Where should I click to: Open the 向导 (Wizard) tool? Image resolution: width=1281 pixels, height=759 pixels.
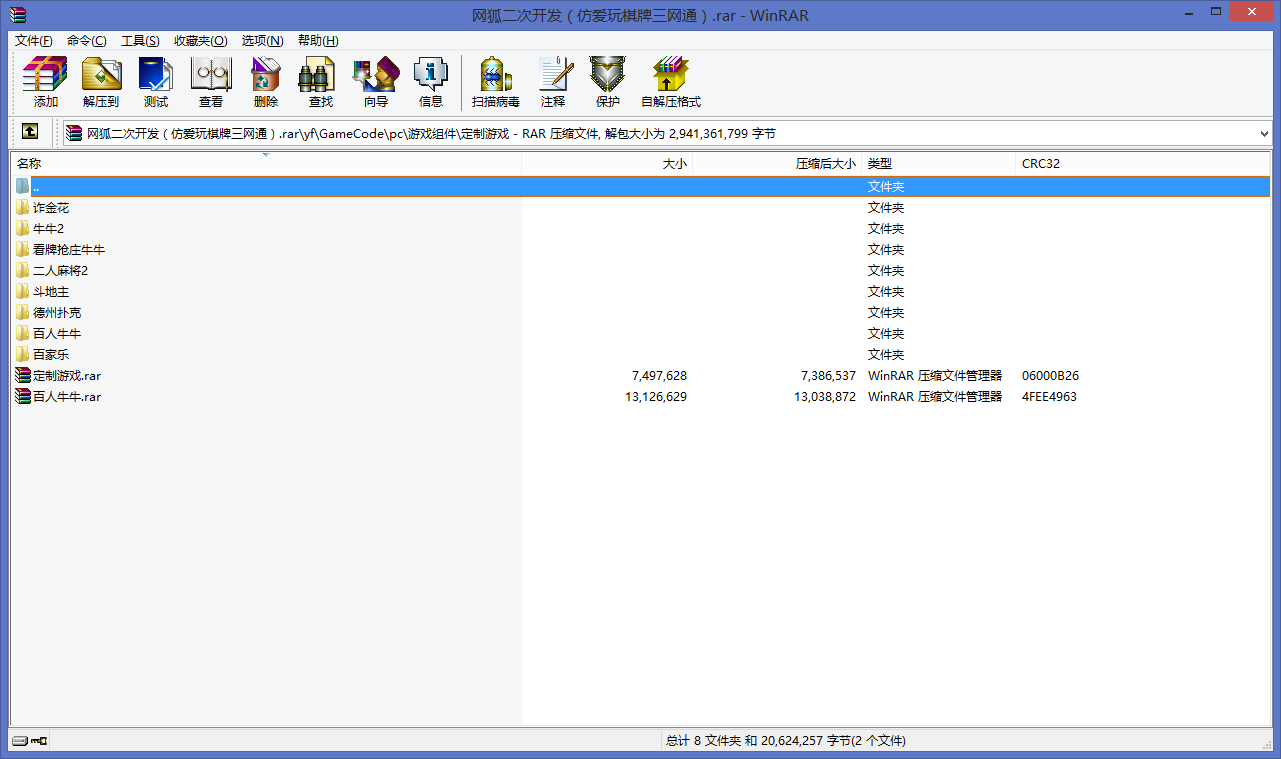(x=376, y=81)
